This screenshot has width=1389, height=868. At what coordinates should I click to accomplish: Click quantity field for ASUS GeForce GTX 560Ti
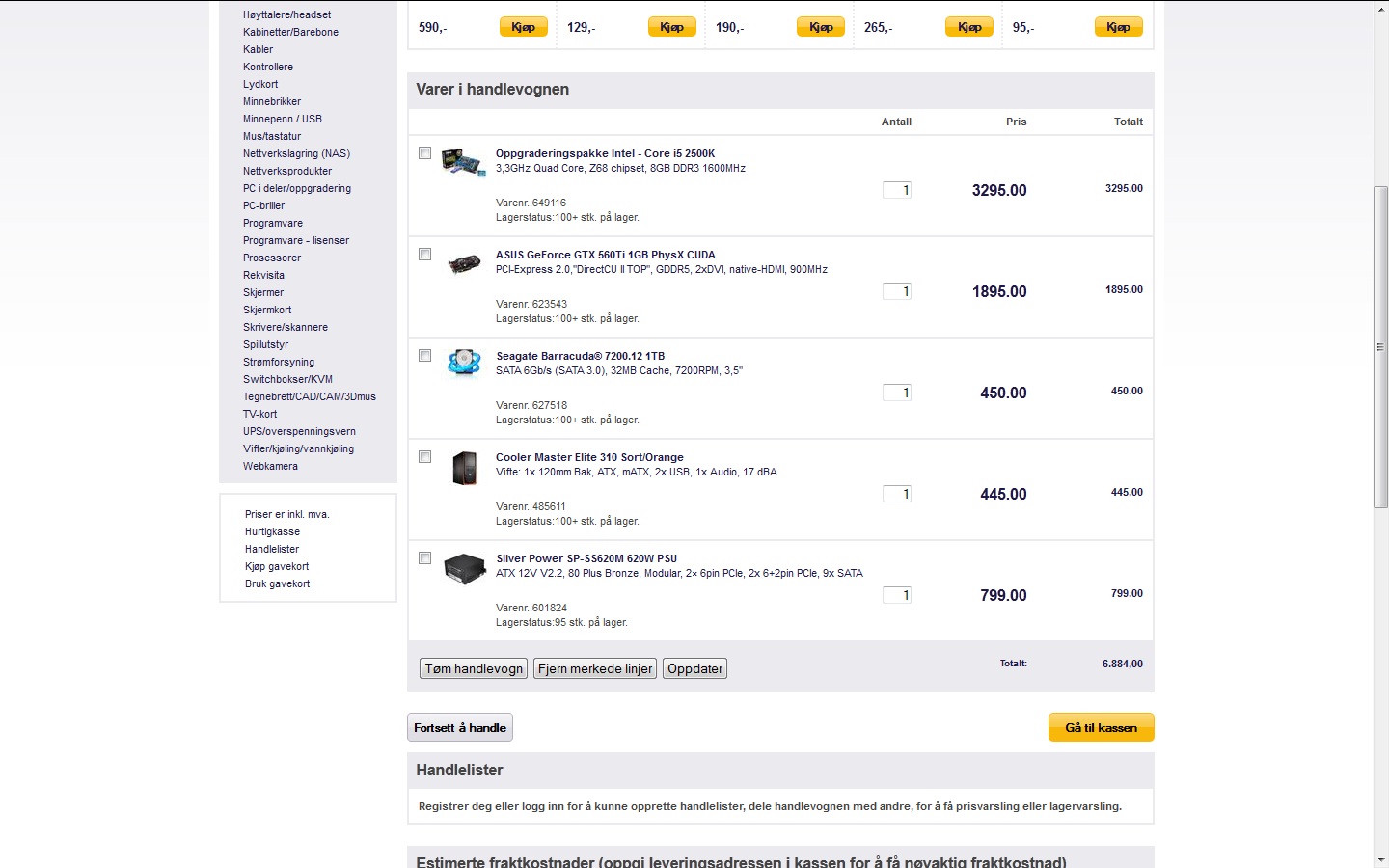[897, 291]
